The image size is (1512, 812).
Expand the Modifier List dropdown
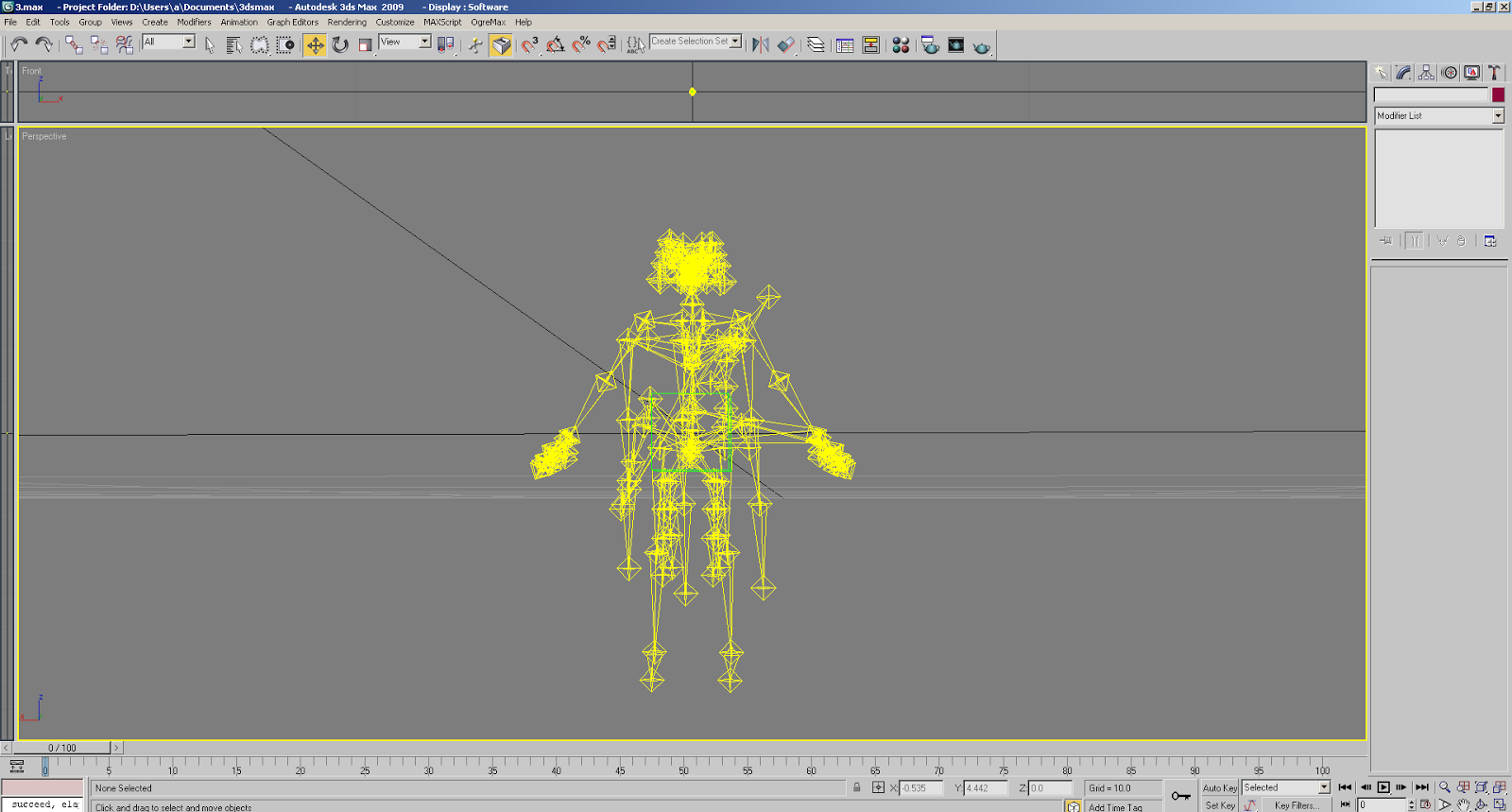click(1498, 115)
